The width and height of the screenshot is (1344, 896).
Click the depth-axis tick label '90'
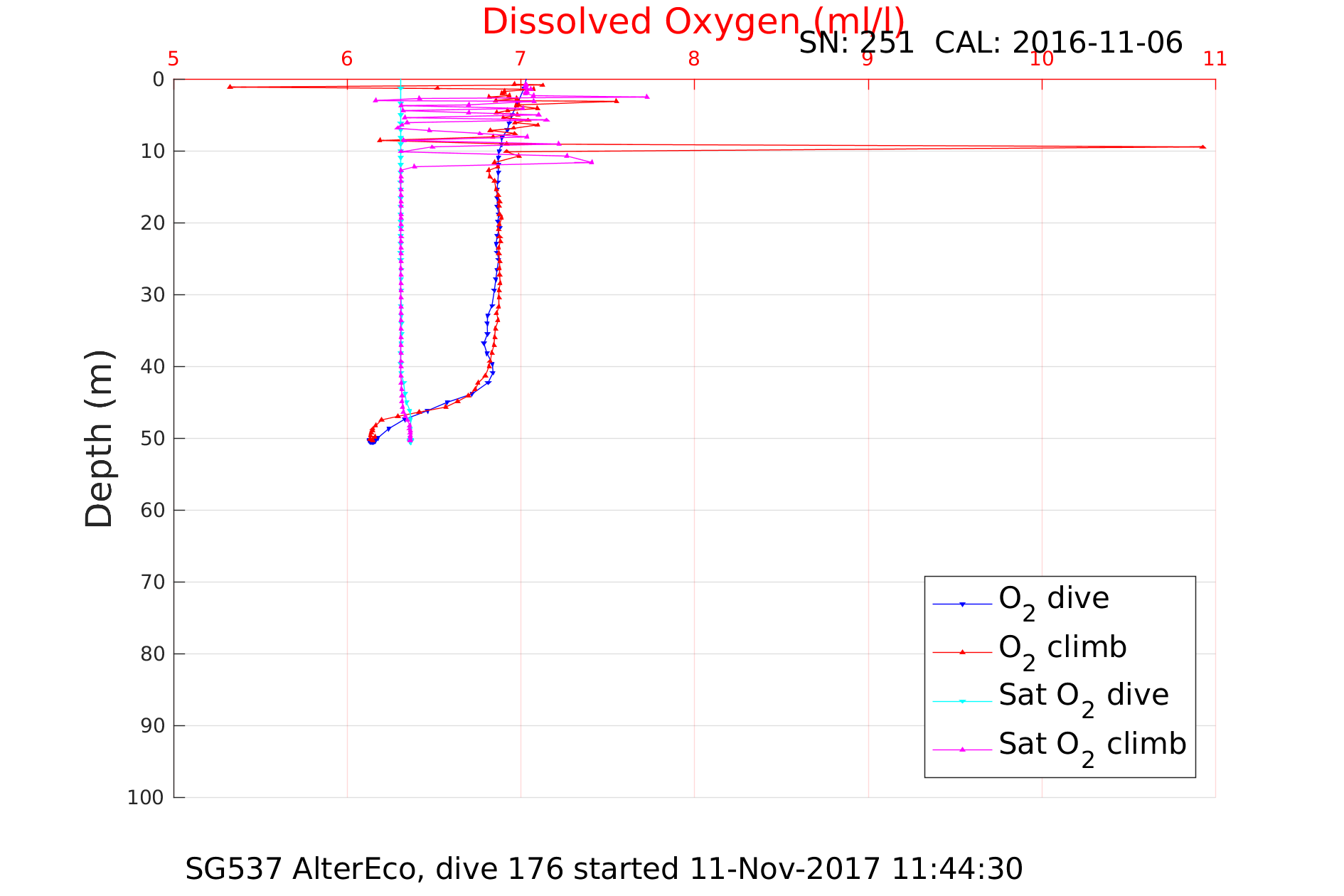click(153, 726)
